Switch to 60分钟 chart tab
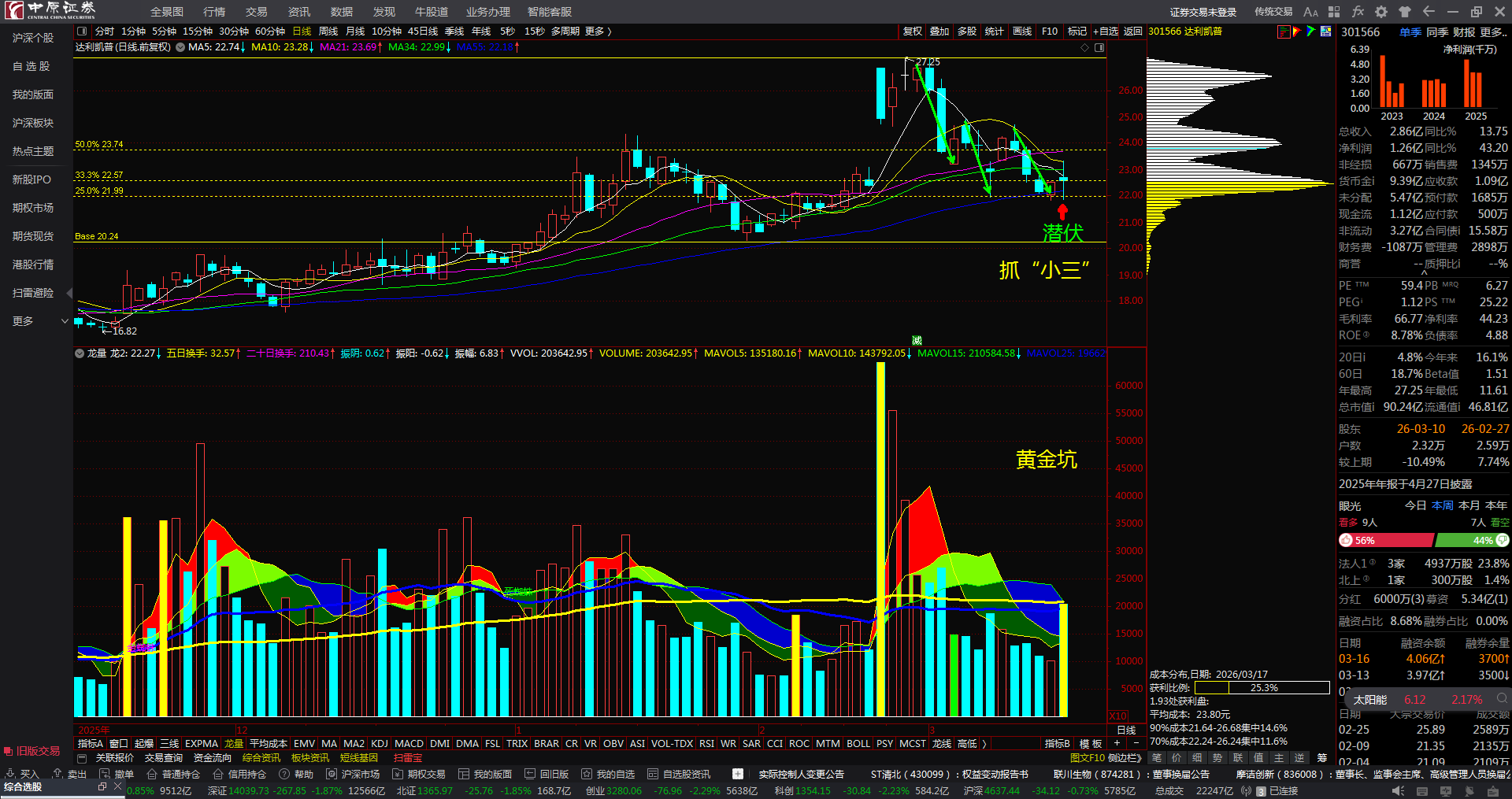 pyautogui.click(x=270, y=31)
